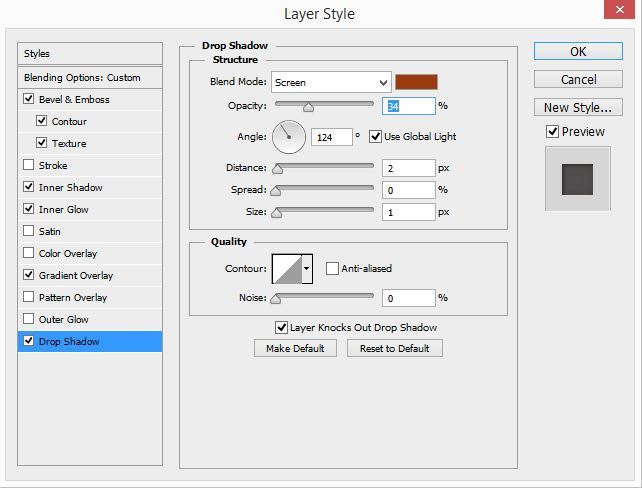Screen dimensions: 642x488
Task: Toggle the Inner Glow checkbox
Action: point(29,209)
